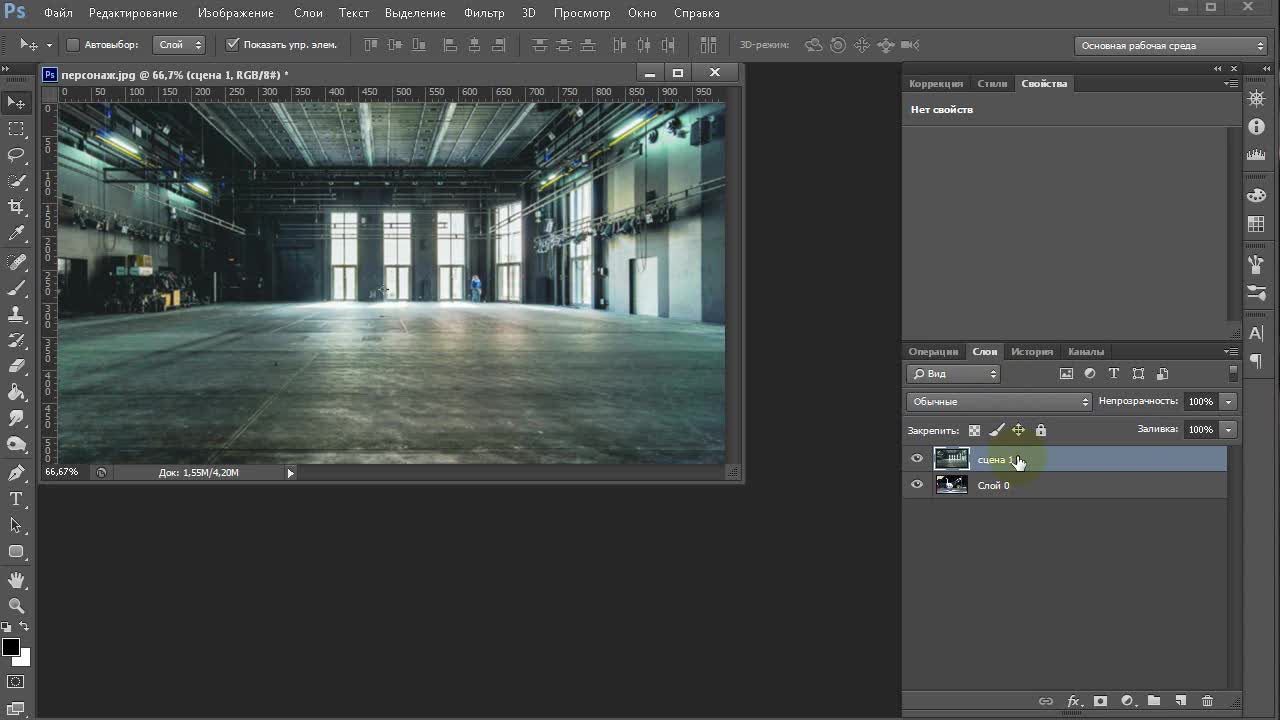Select the Horizontal Type tool
Image resolution: width=1280 pixels, height=720 pixels.
[16, 499]
